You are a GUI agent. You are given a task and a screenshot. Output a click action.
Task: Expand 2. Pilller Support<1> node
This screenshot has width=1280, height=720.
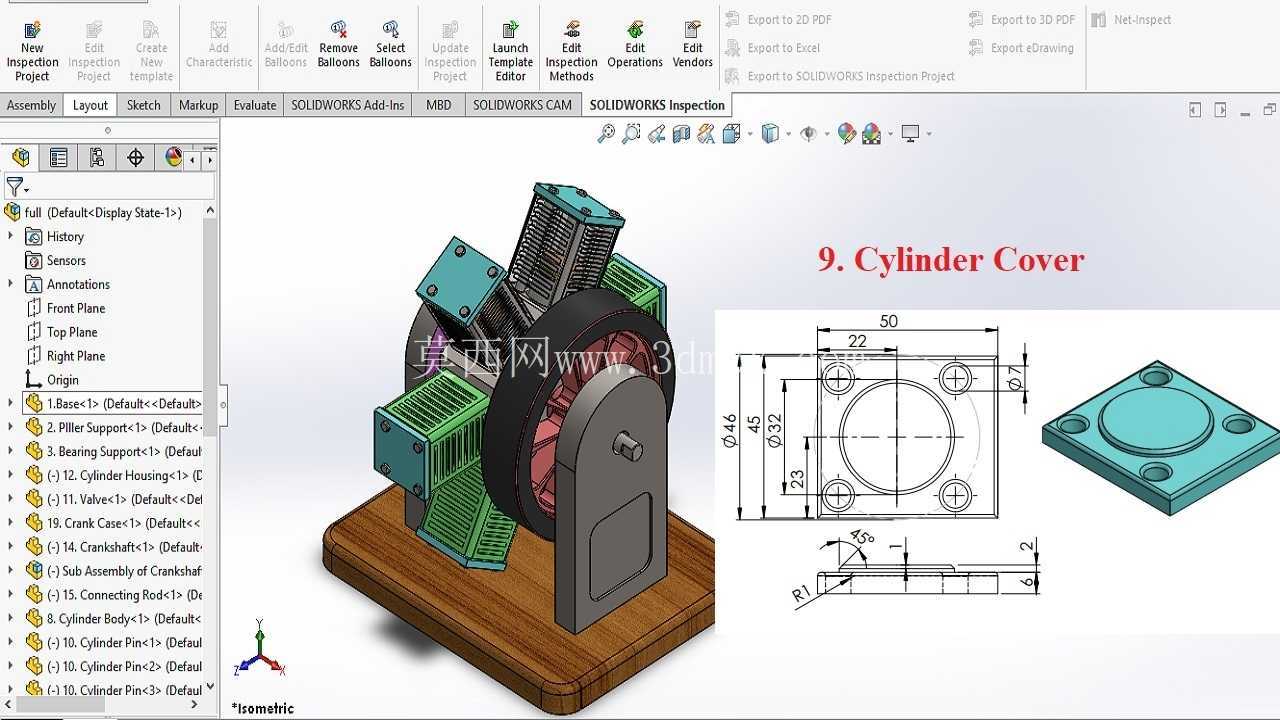click(11, 427)
